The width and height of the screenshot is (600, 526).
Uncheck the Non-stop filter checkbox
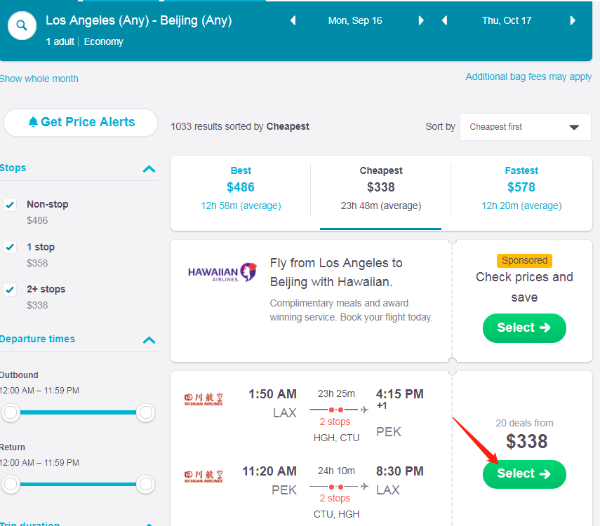pyautogui.click(x=10, y=205)
